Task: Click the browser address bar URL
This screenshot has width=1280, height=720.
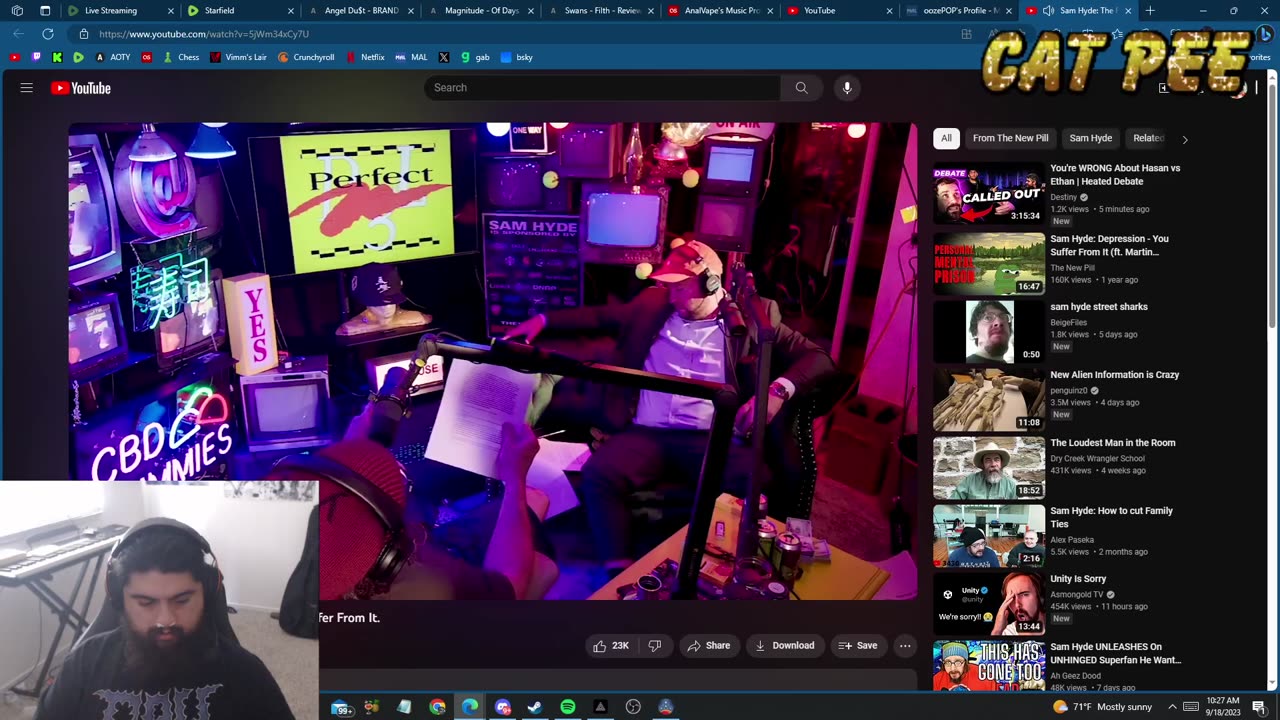Action: [x=204, y=34]
